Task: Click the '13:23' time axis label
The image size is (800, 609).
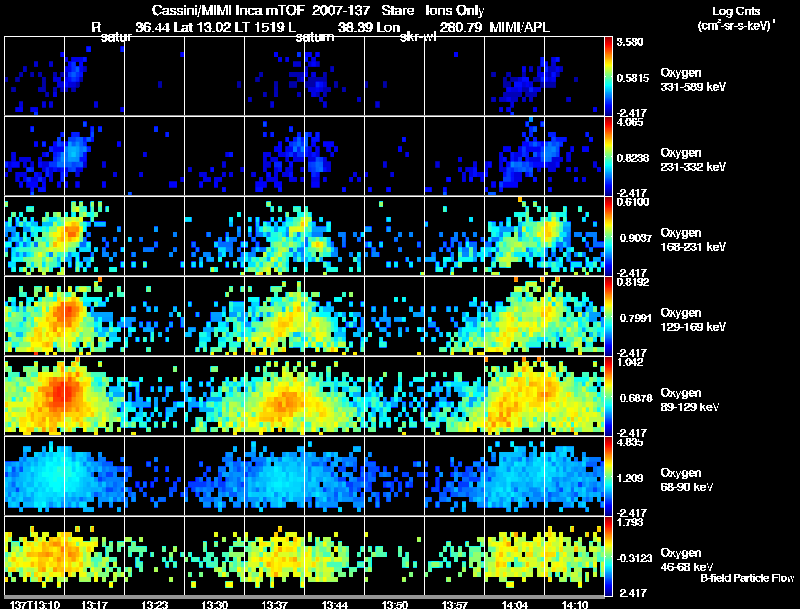Action: pos(155,605)
